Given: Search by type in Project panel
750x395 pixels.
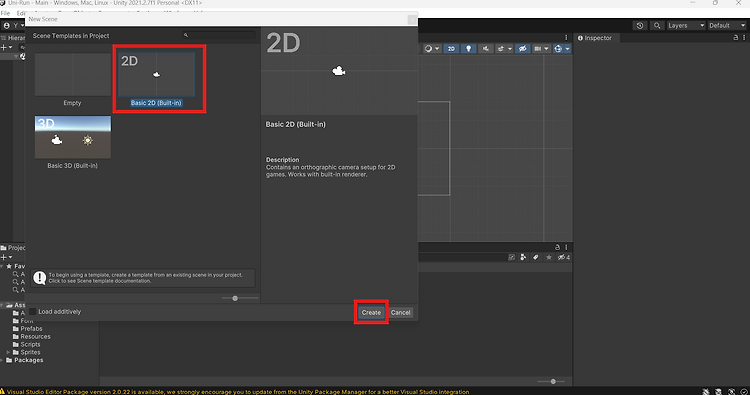Looking at the screenshot, I should [x=523, y=257].
